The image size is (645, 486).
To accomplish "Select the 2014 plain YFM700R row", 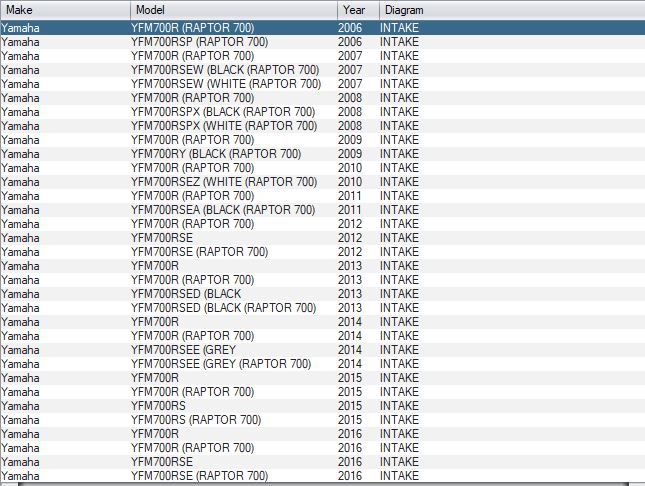I will 322,321.
